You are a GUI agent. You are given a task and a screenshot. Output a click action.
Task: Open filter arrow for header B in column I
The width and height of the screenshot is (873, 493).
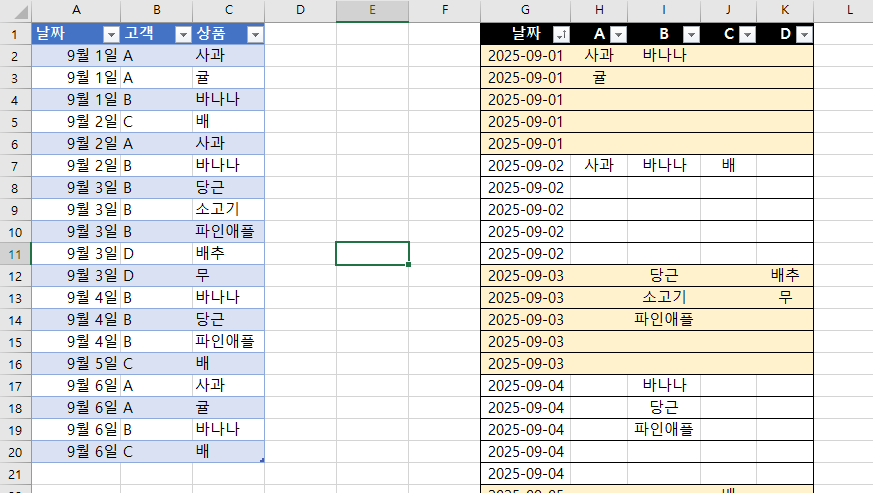coord(690,34)
